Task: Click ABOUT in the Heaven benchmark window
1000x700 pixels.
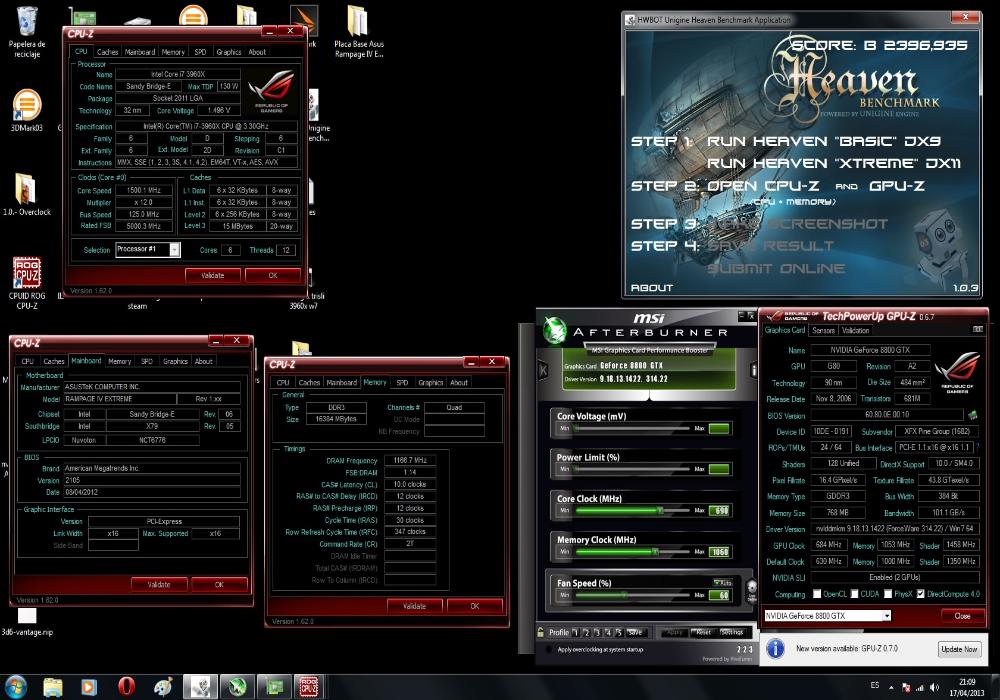Action: click(x=652, y=288)
